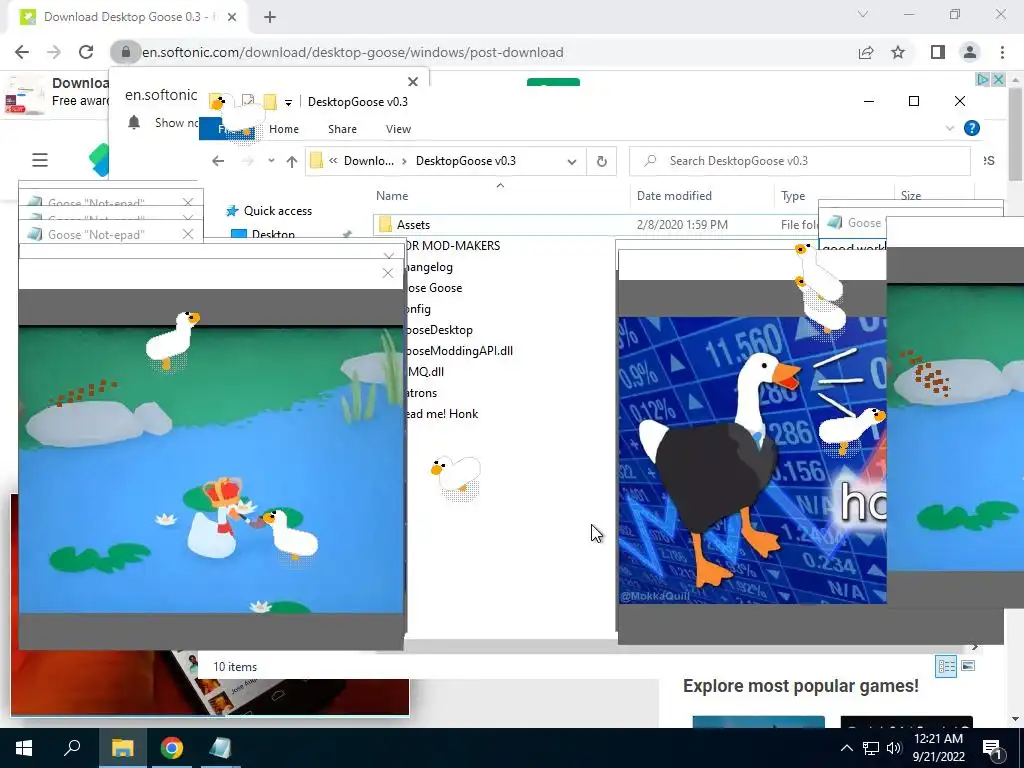The width and height of the screenshot is (1024, 768).
Task: Close the en.softonic notification popup
Action: click(413, 82)
